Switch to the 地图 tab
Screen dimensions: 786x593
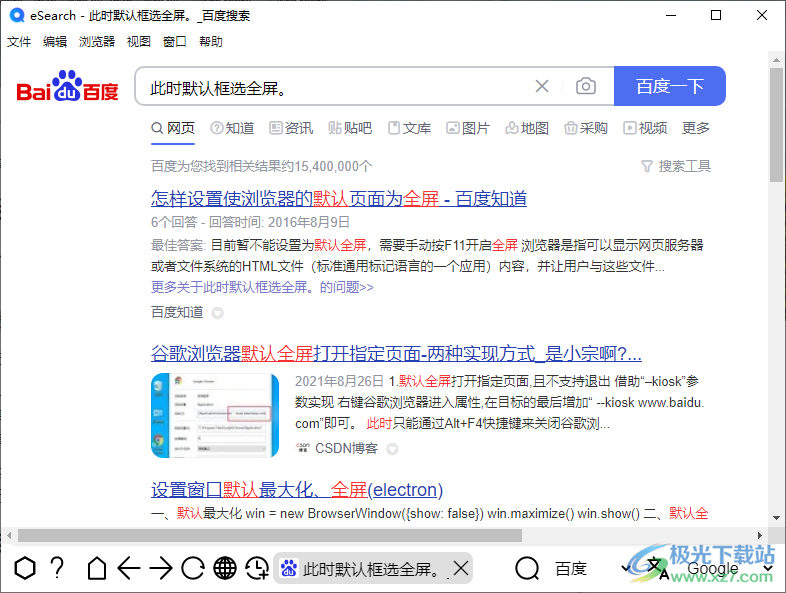click(x=527, y=128)
